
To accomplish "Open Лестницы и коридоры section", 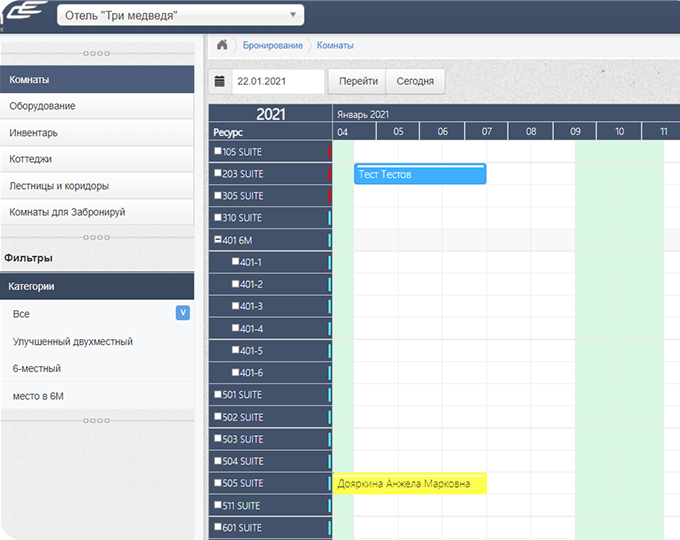I will tap(97, 186).
